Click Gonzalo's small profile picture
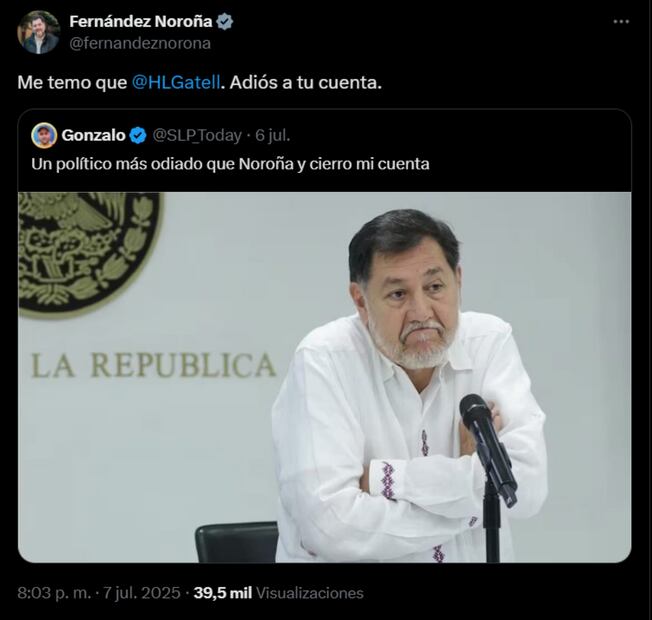The image size is (652, 620). 44,135
